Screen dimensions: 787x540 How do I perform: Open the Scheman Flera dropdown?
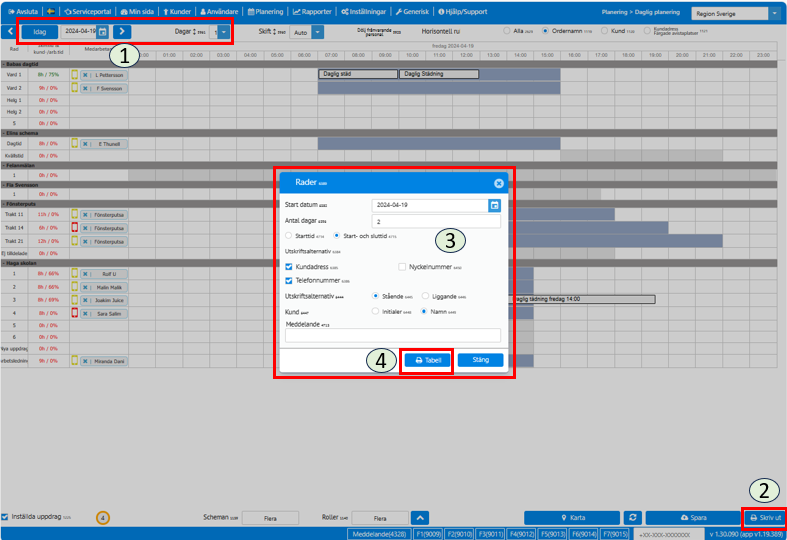(x=271, y=518)
